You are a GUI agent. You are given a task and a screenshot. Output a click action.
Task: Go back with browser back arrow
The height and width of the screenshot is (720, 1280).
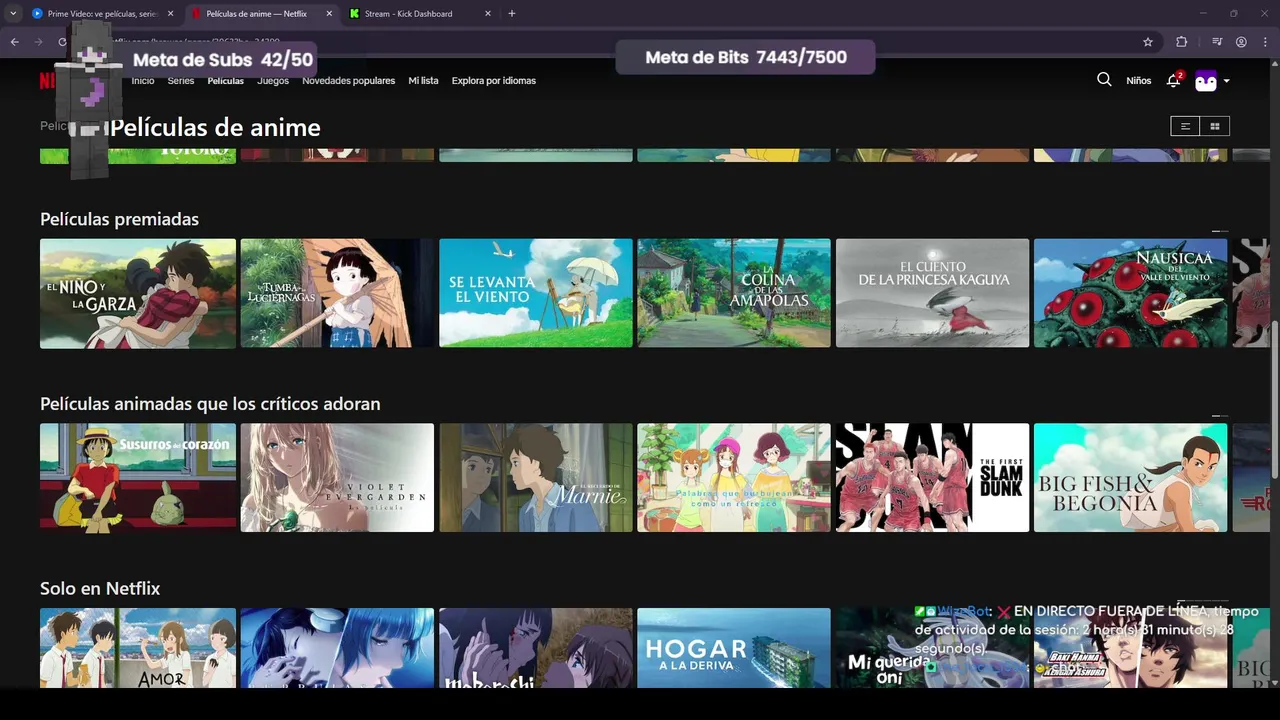(14, 42)
